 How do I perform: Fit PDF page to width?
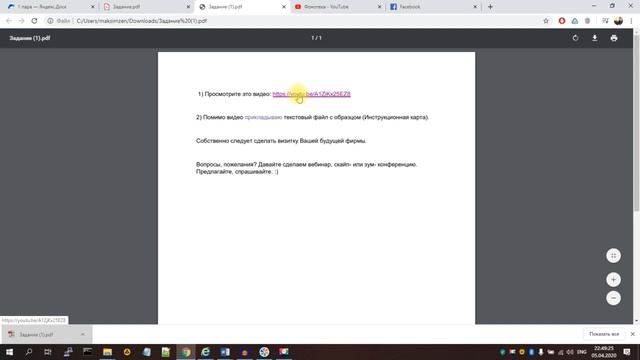pyautogui.click(x=613, y=256)
